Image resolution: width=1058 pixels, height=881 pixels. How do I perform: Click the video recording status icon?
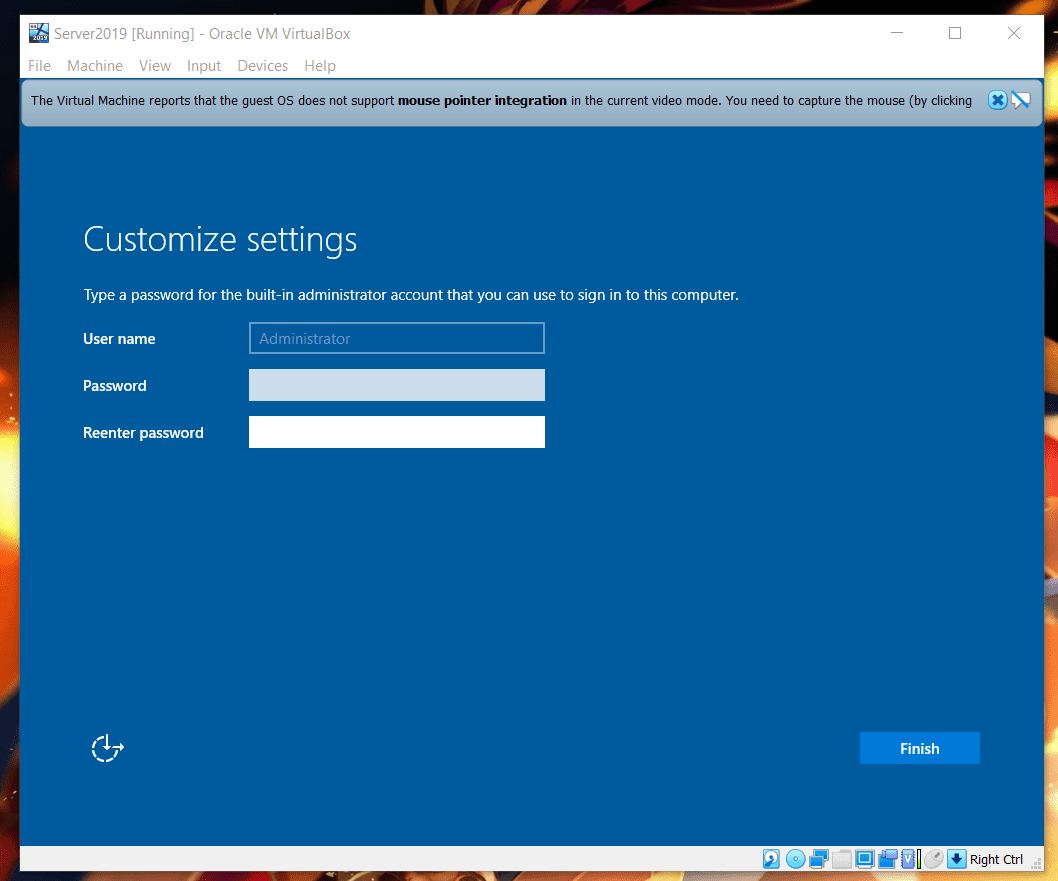(x=887, y=859)
